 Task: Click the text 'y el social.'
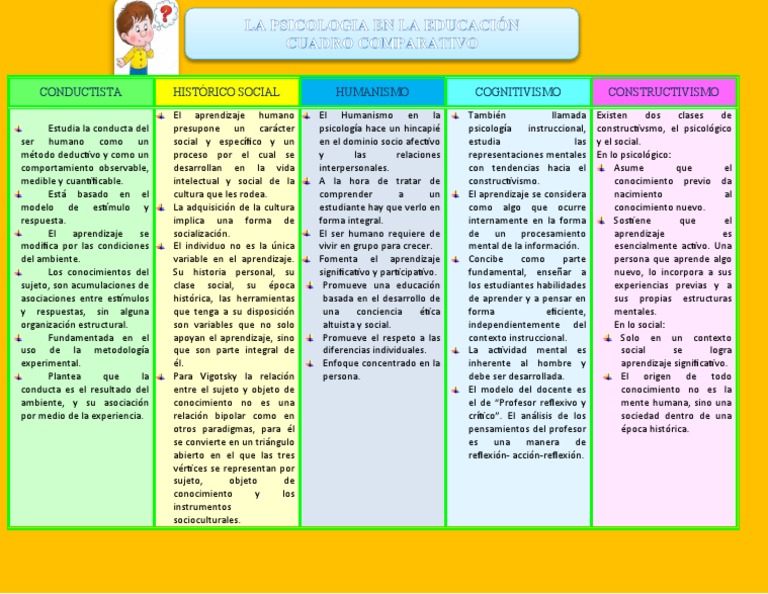pos(618,142)
